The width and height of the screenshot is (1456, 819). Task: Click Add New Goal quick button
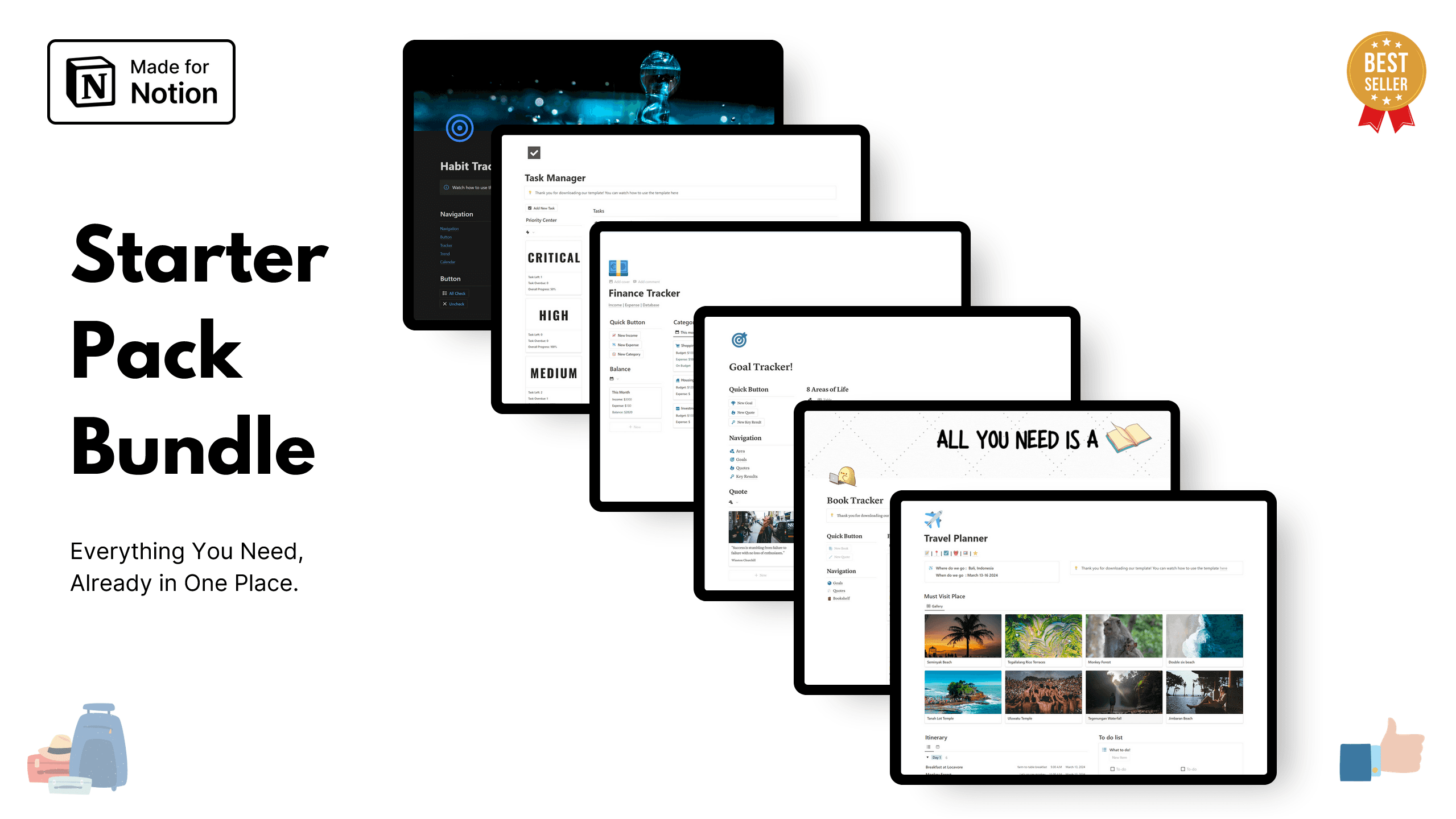(741, 403)
